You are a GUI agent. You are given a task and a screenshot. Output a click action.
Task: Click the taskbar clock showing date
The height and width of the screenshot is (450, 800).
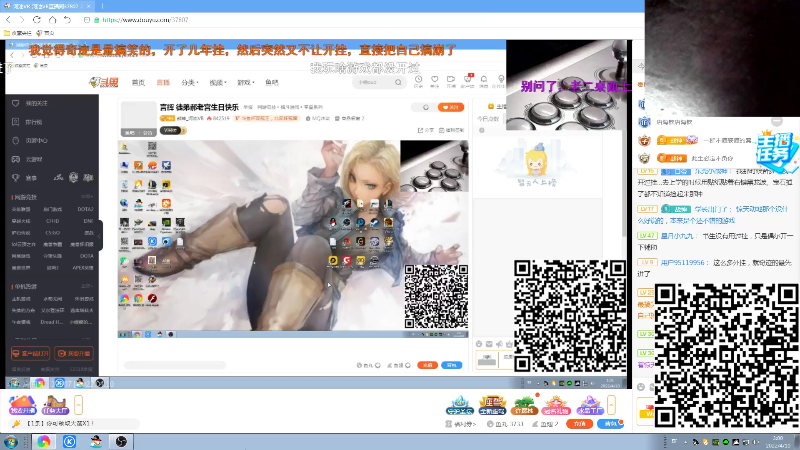pyautogui.click(x=778, y=442)
